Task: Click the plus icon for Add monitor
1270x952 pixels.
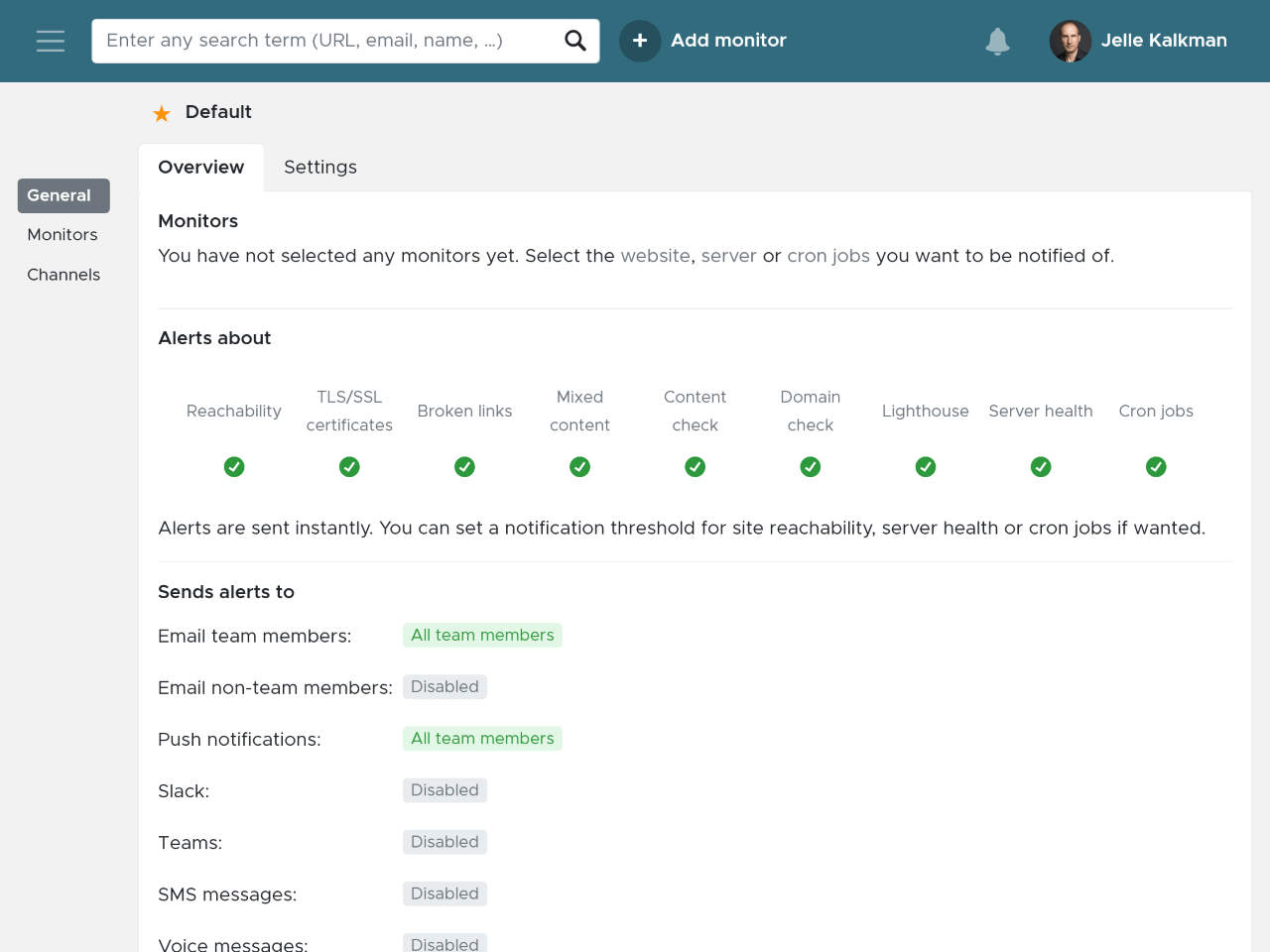Action: click(x=640, y=41)
